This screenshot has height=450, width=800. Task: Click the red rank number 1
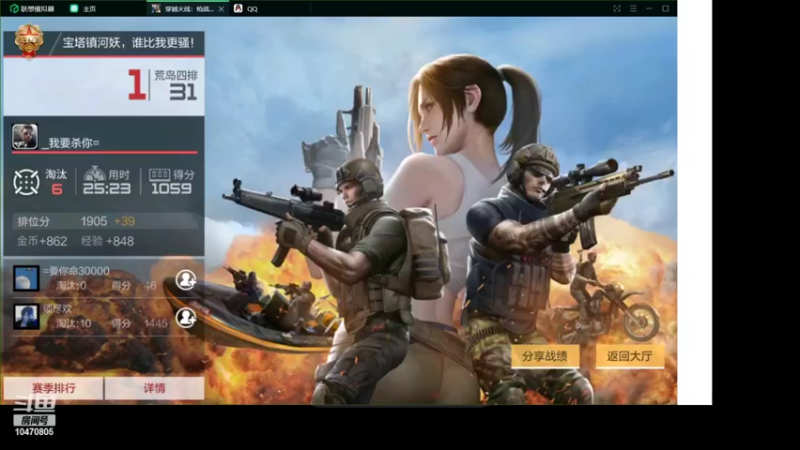[136, 84]
